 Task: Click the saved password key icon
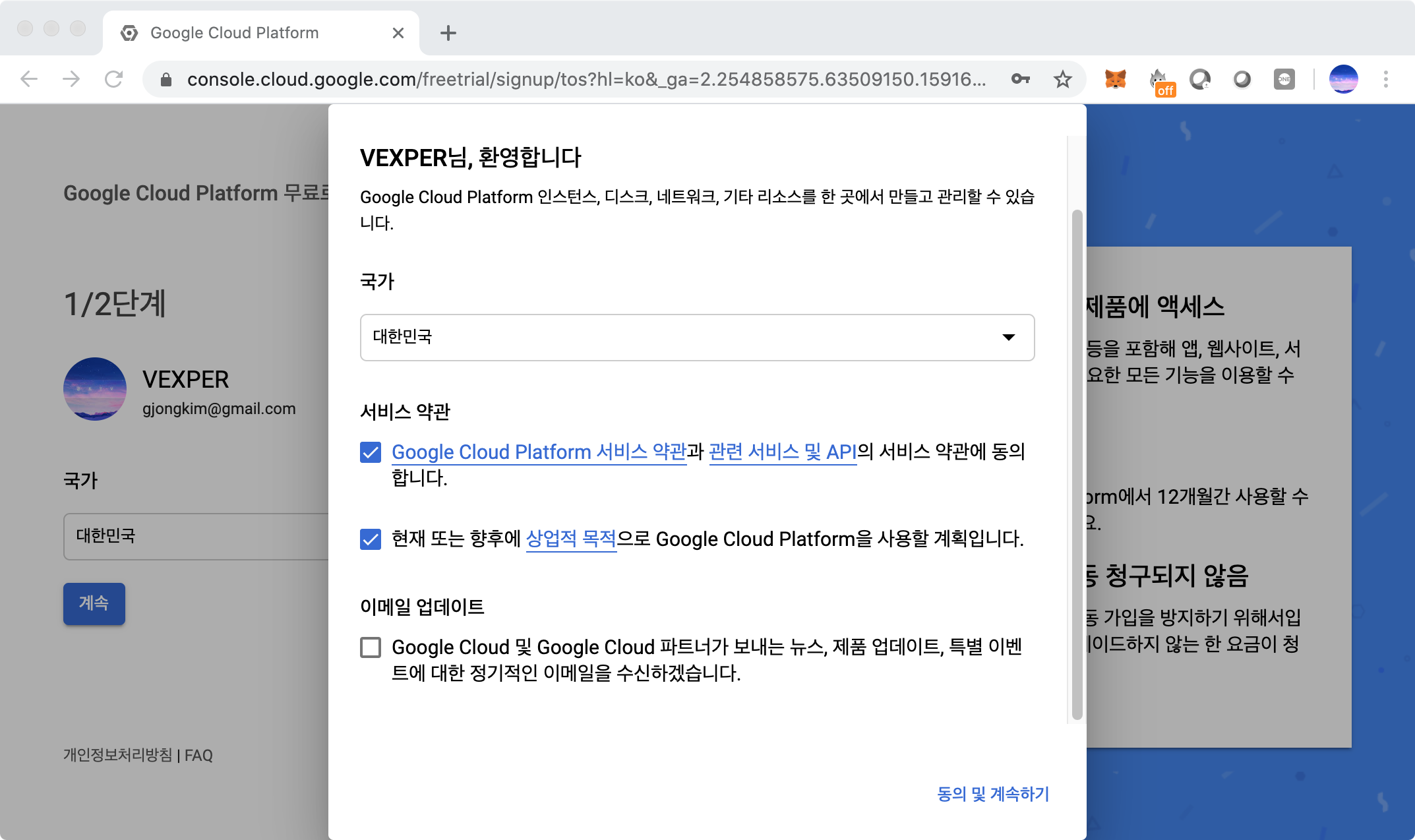pos(1020,80)
